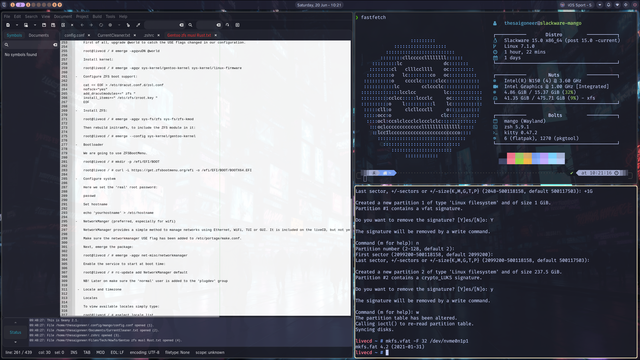
Task: Click the notification bell icon in top bar
Action: 608,5
